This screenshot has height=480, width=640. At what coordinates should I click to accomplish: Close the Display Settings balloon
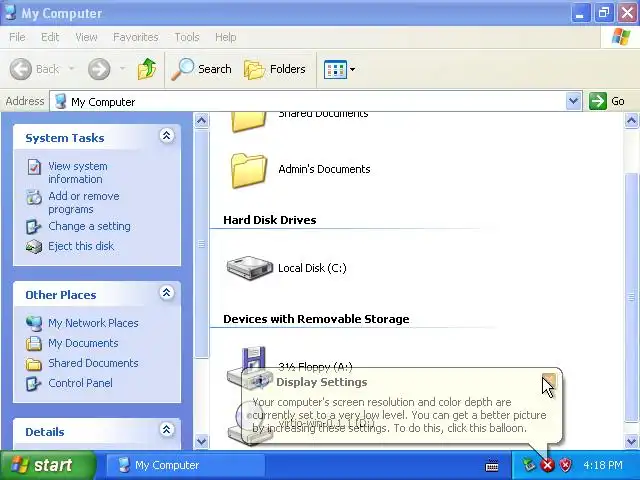[x=549, y=380]
